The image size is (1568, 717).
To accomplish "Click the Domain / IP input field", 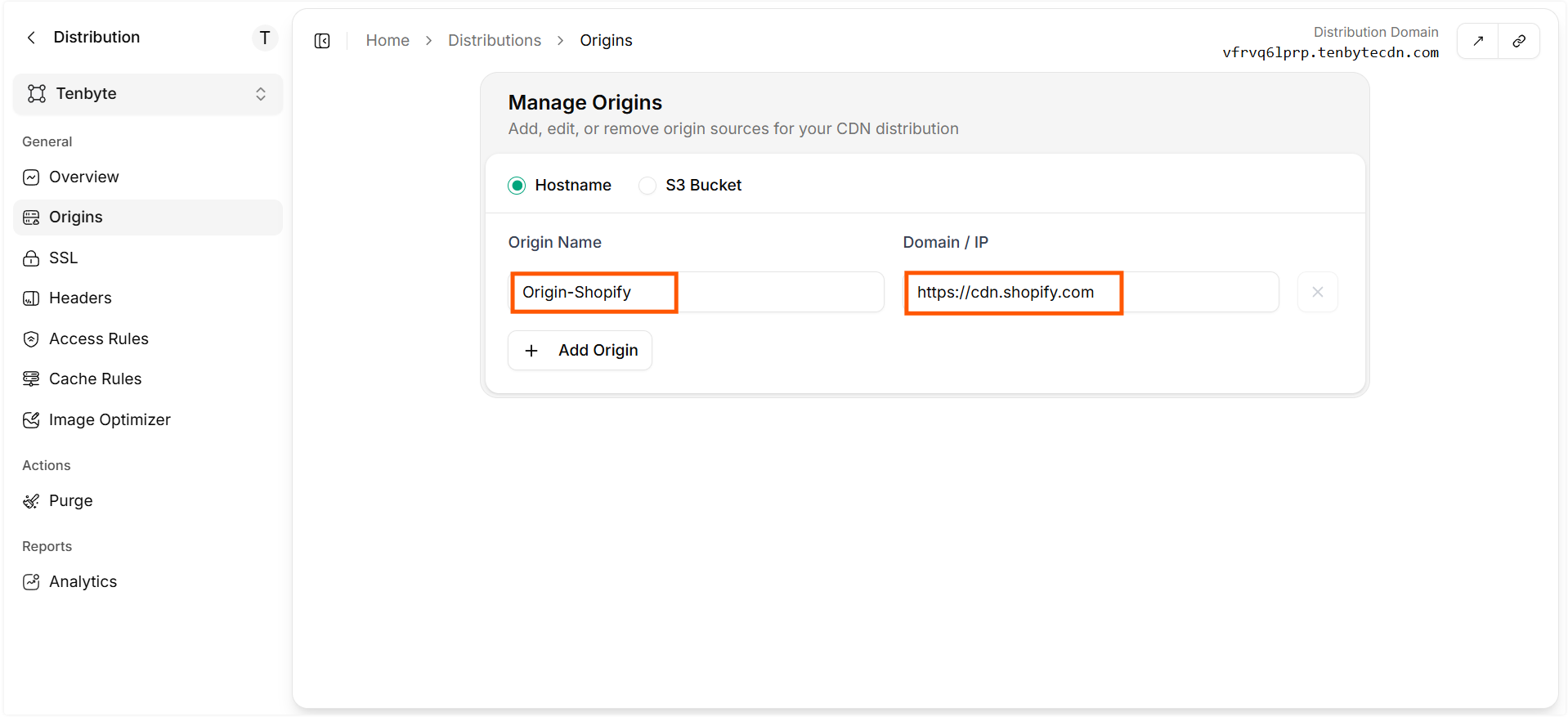I will [x=1091, y=292].
